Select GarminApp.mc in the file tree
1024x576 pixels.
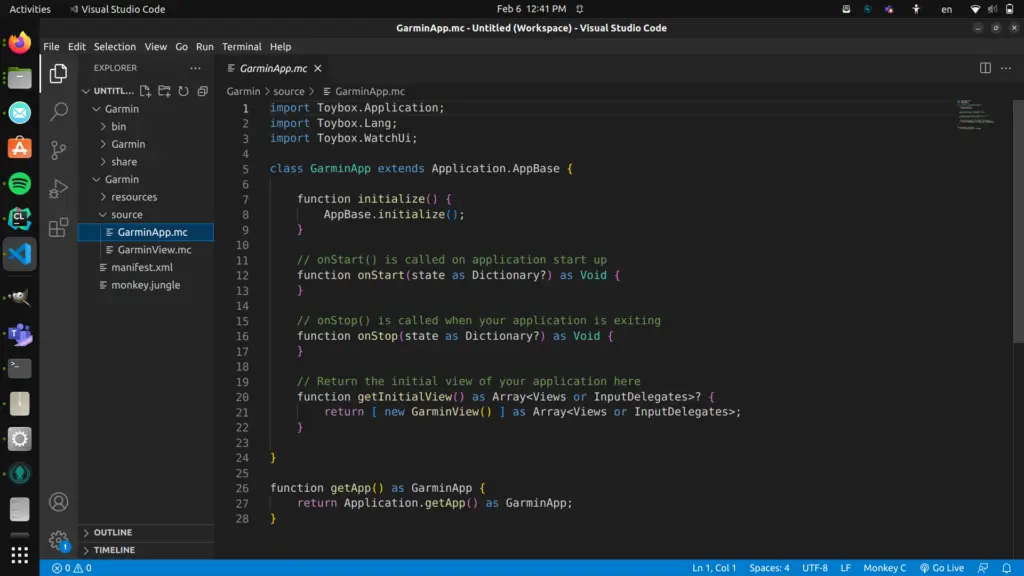pyautogui.click(x=145, y=232)
